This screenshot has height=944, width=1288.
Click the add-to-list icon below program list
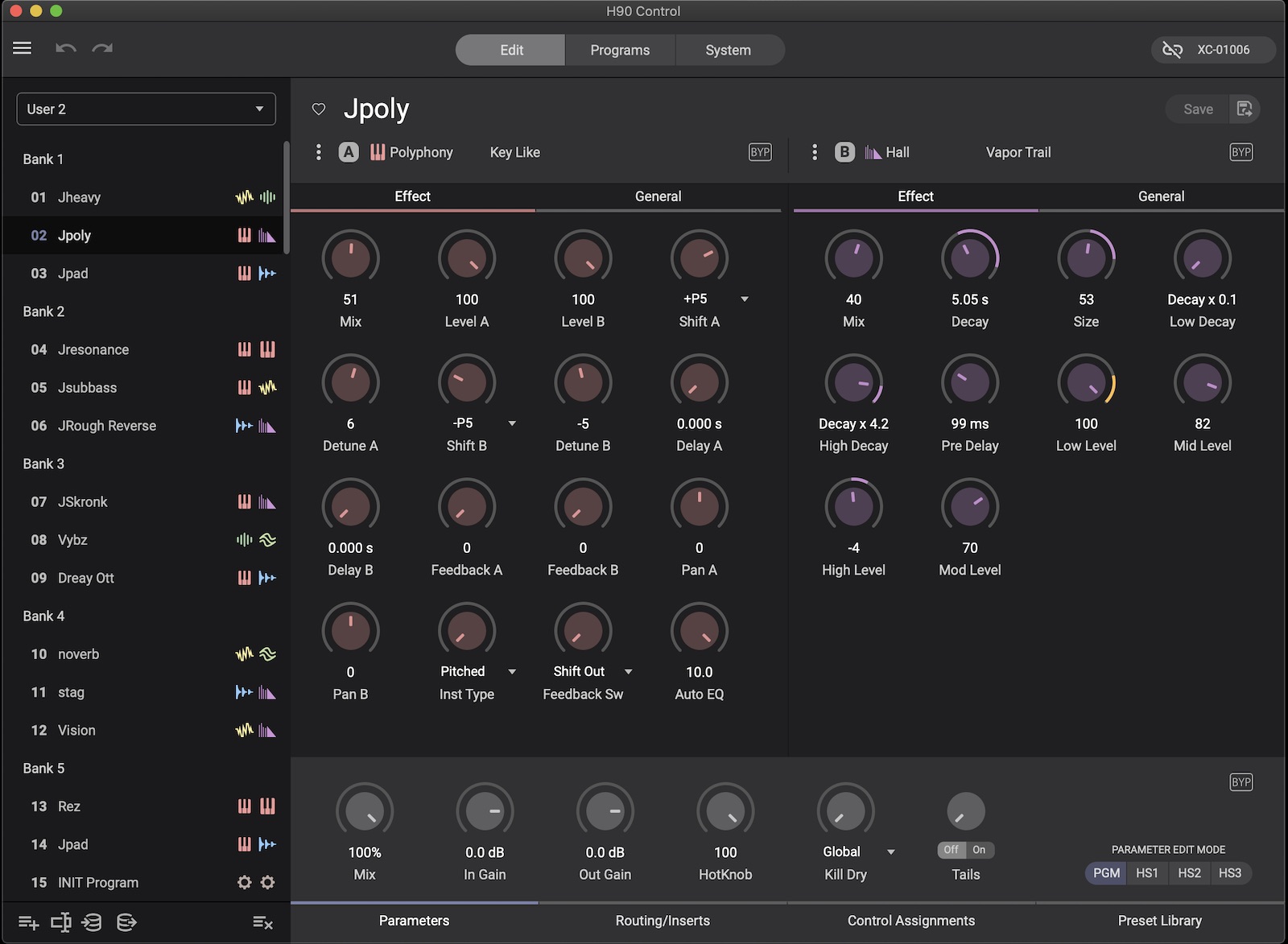coord(28,922)
